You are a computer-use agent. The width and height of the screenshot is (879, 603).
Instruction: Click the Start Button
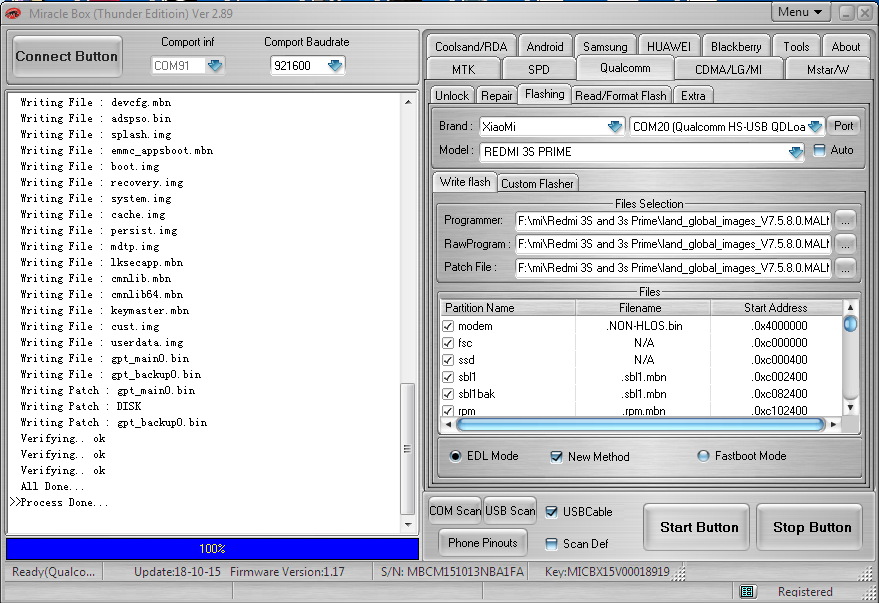point(698,527)
